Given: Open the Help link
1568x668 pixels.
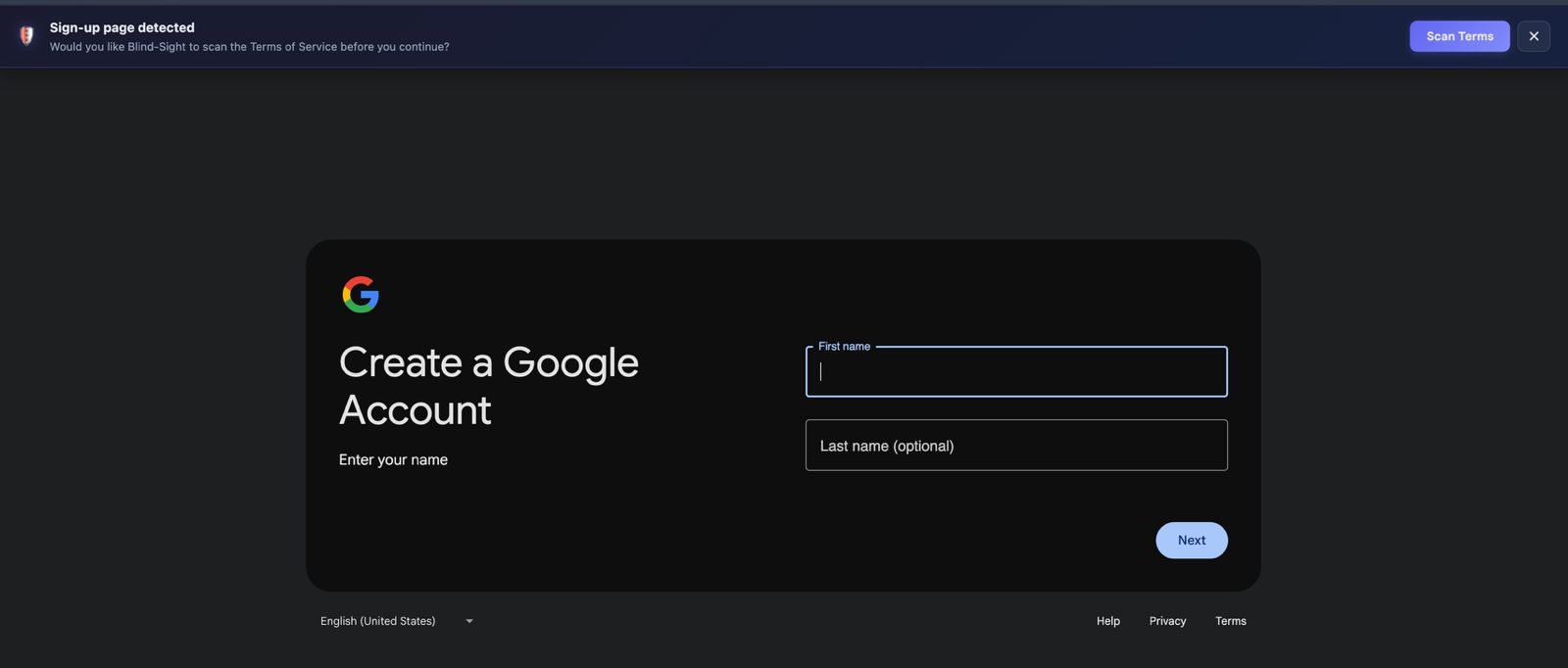Looking at the screenshot, I should coord(1108,621).
